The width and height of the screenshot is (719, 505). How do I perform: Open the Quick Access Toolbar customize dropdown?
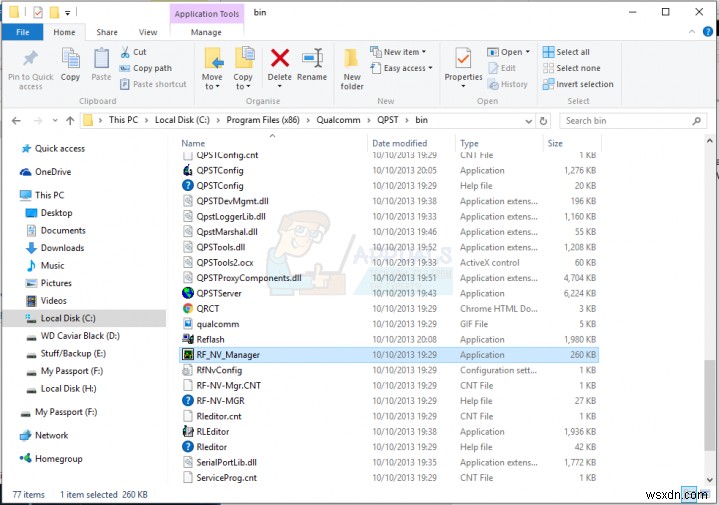point(67,13)
